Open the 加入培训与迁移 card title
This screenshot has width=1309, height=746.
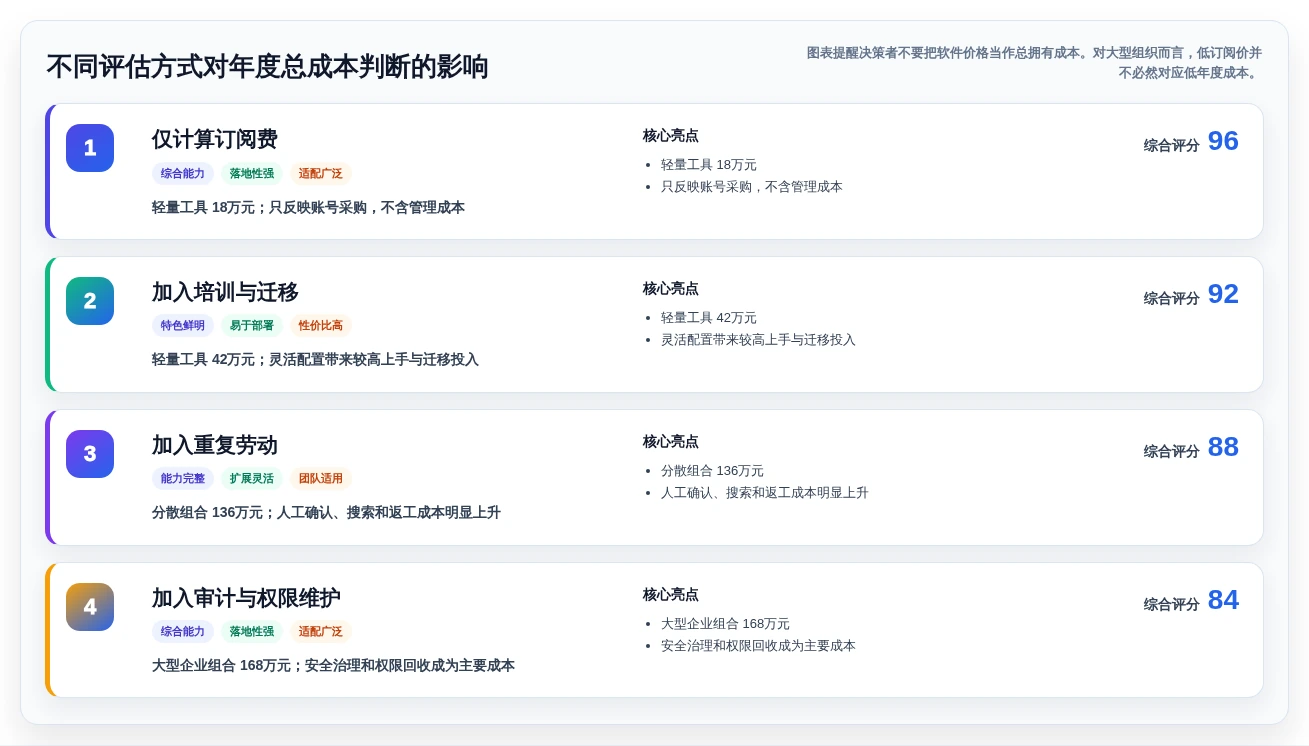click(225, 292)
